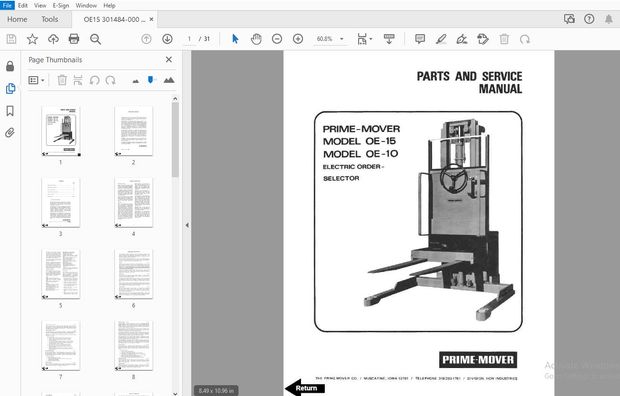620x396 pixels.
Task: Click the Return arrow button on page
Action: coord(304,388)
